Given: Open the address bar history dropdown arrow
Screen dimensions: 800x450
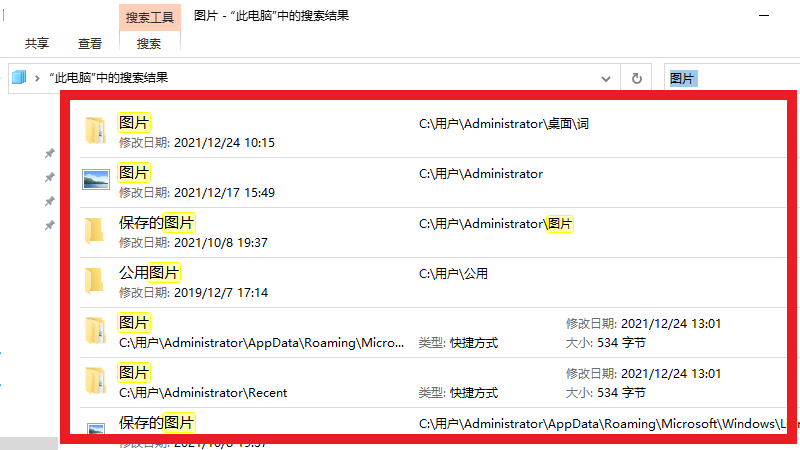Looking at the screenshot, I should point(606,78).
